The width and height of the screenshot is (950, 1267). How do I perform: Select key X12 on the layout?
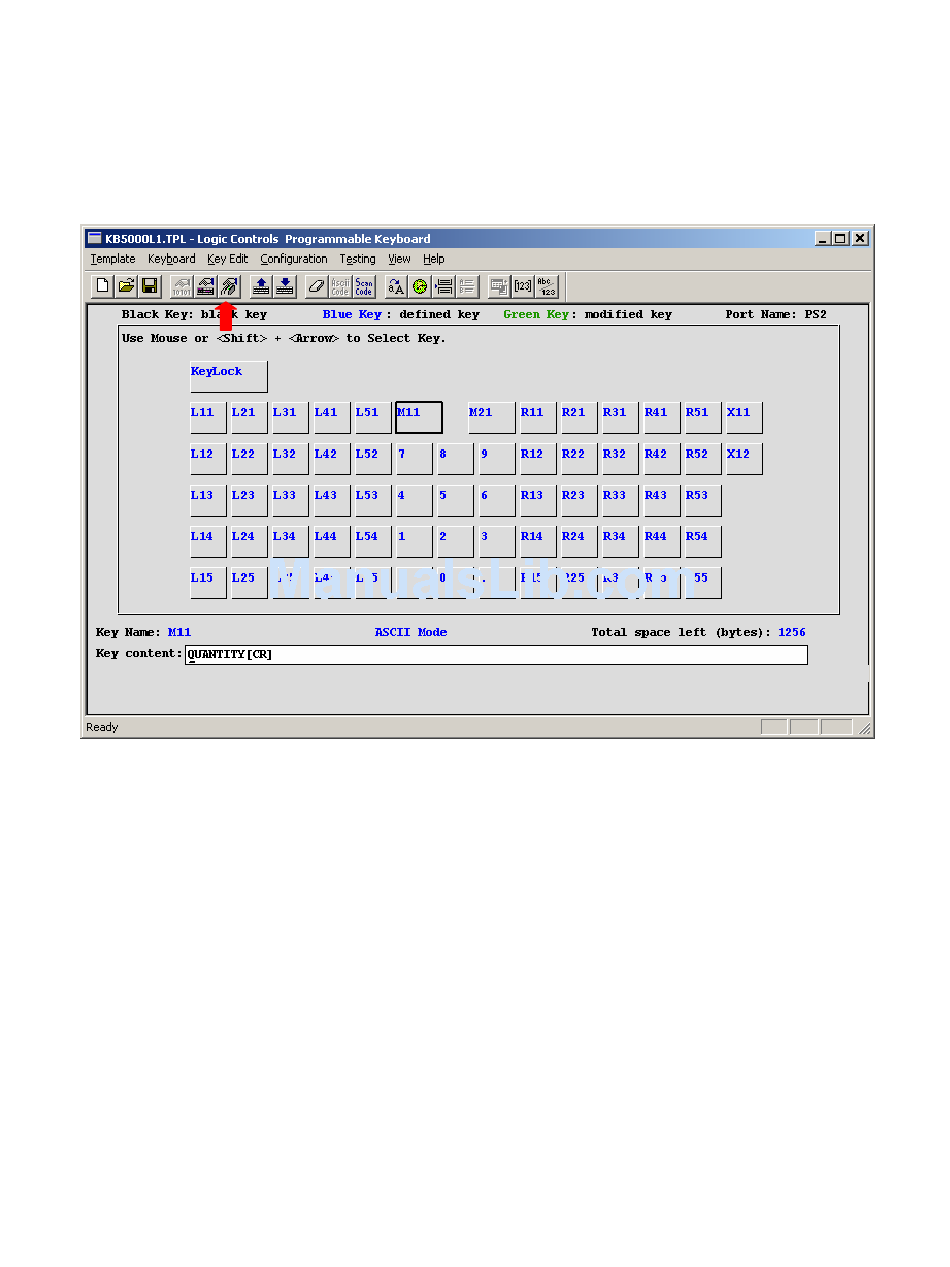click(x=744, y=459)
